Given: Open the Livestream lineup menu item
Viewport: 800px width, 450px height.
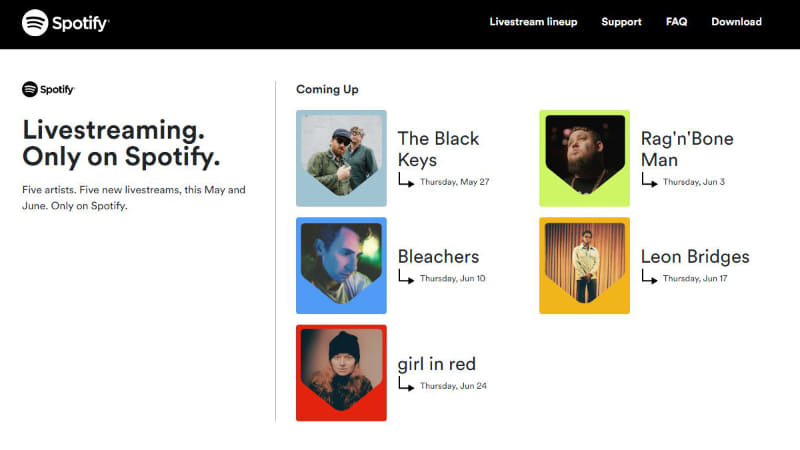Looking at the screenshot, I should pos(533,22).
